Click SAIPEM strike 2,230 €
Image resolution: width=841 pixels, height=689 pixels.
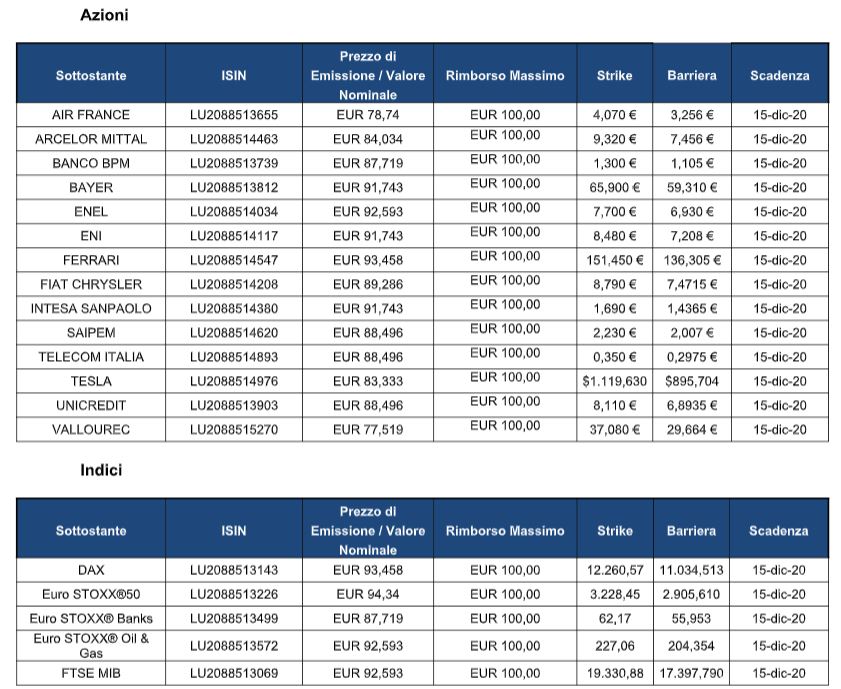615,332
